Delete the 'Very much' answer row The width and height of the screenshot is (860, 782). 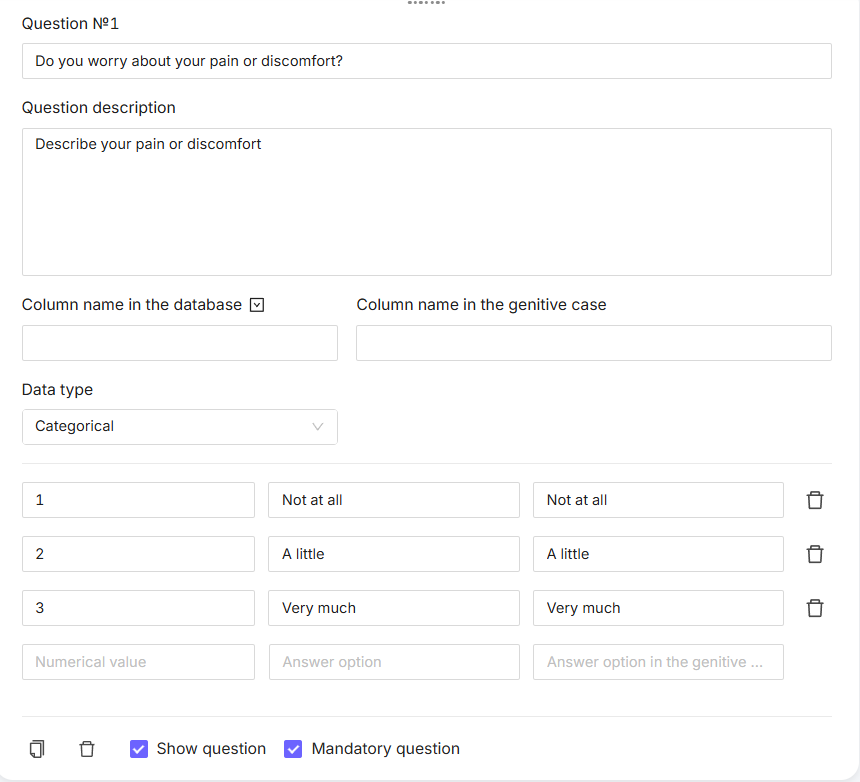coord(815,608)
